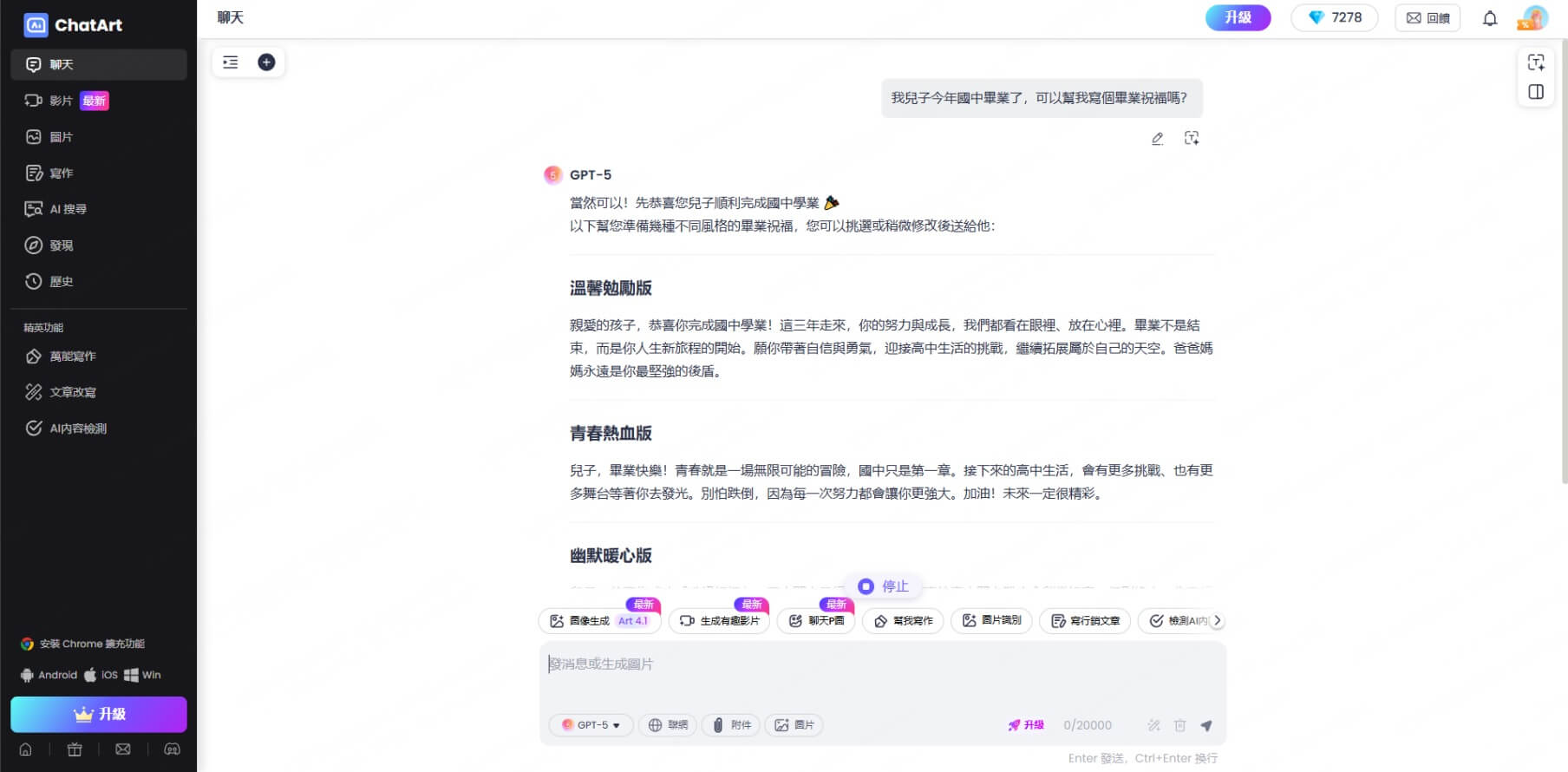Click the page vertical scrollbar
This screenshot has width=1568, height=772.
tap(1565, 260)
